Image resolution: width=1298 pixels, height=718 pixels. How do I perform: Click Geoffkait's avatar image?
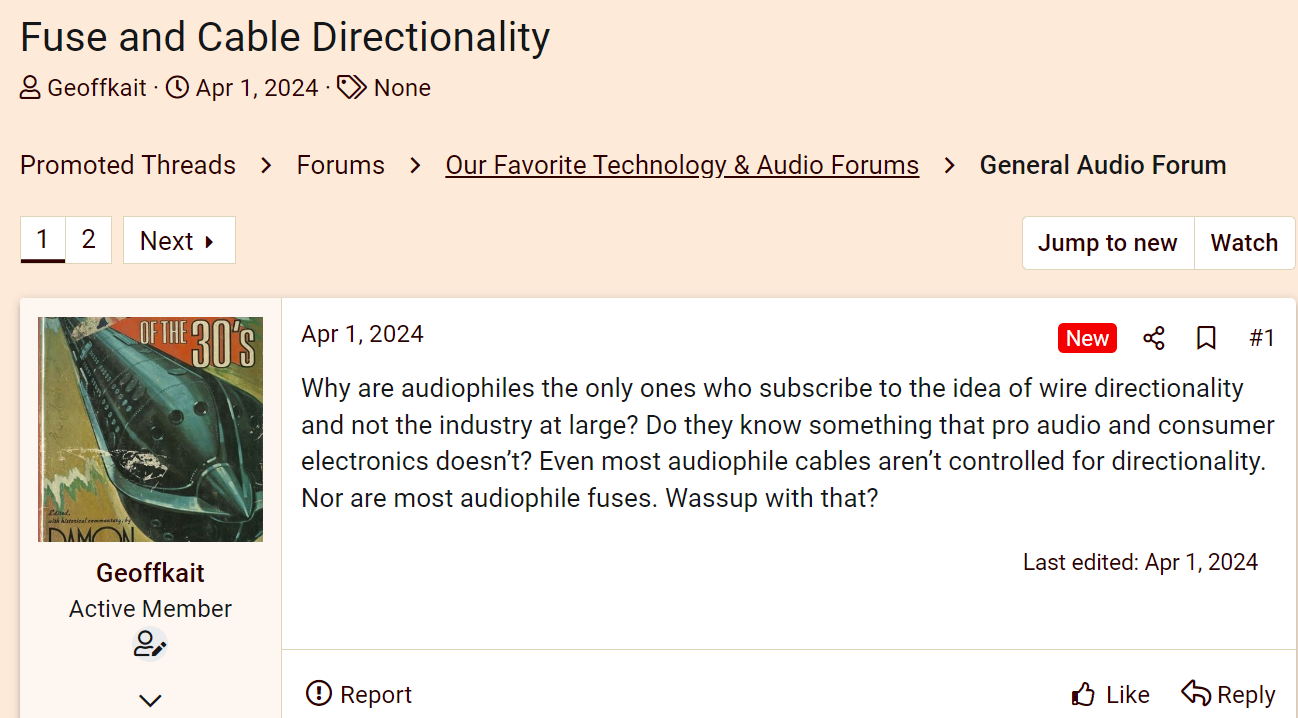pyautogui.click(x=150, y=429)
